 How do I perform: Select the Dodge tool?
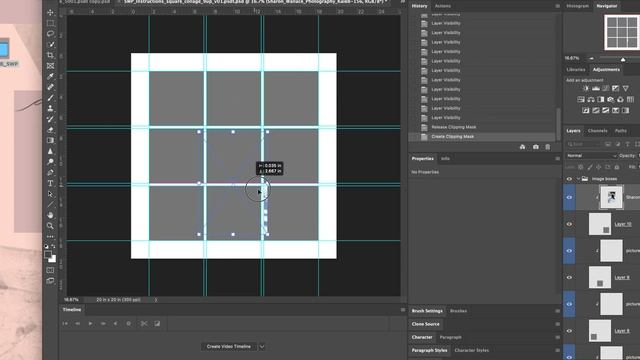pyautogui.click(x=50, y=162)
